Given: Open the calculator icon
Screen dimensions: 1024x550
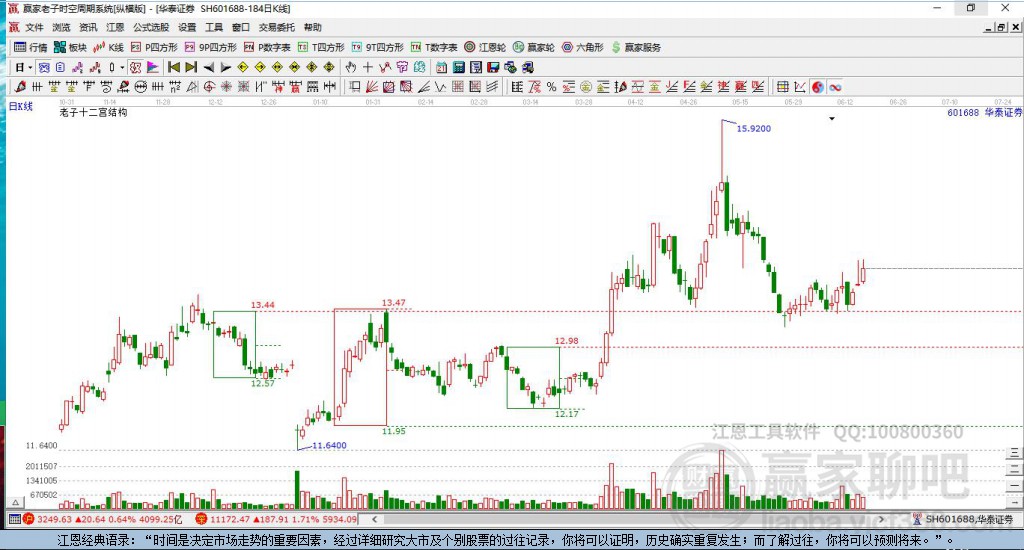Looking at the screenshot, I should tap(458, 67).
